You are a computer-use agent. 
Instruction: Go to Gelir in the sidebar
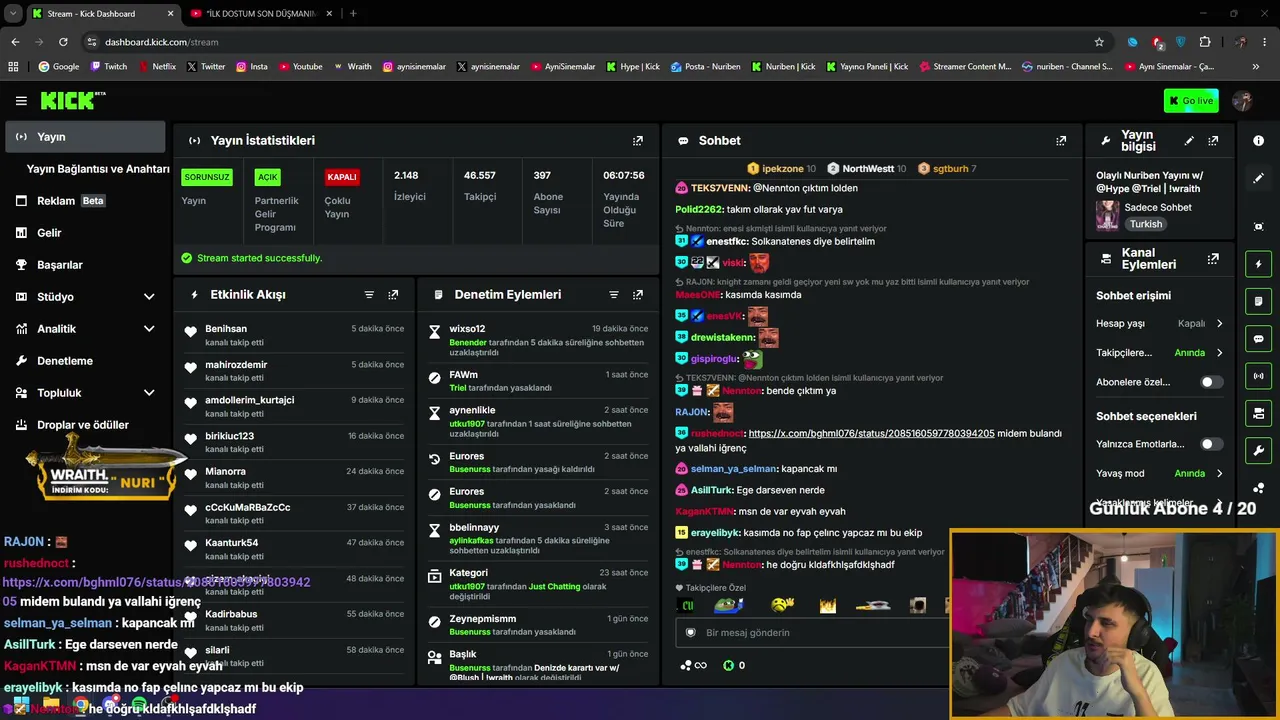point(86,233)
